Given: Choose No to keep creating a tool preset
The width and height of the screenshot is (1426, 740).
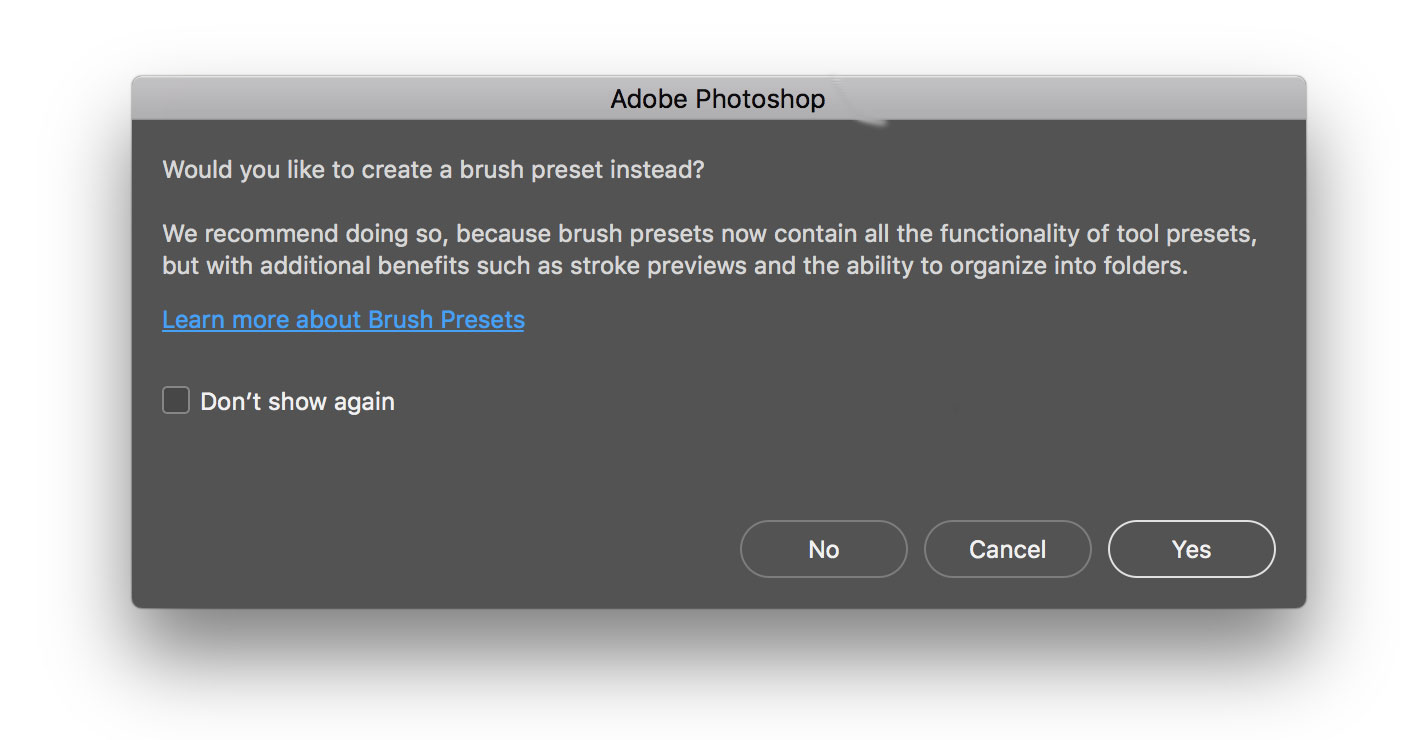Looking at the screenshot, I should (x=823, y=549).
